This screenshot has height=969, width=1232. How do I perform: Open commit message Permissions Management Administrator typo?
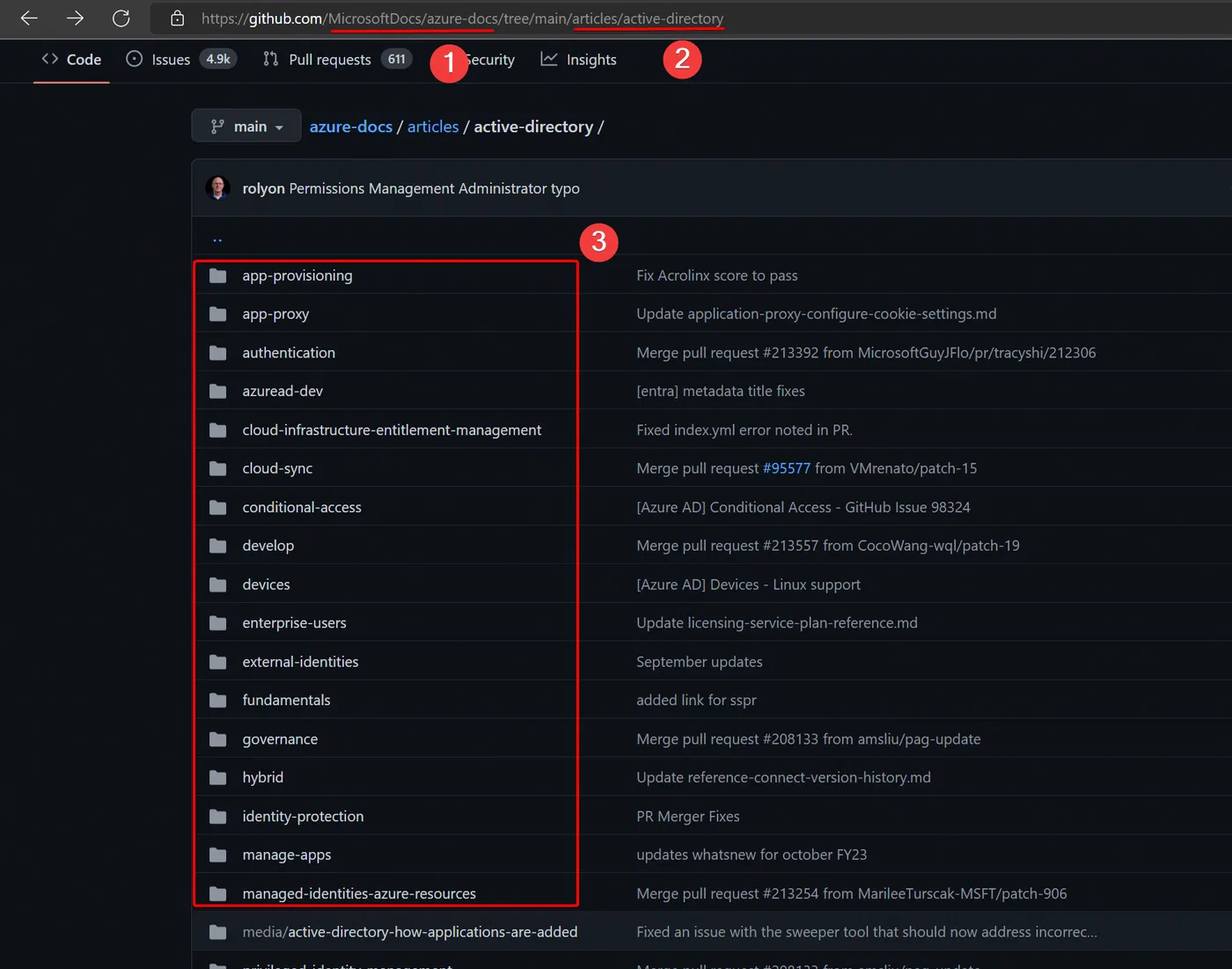[435, 188]
